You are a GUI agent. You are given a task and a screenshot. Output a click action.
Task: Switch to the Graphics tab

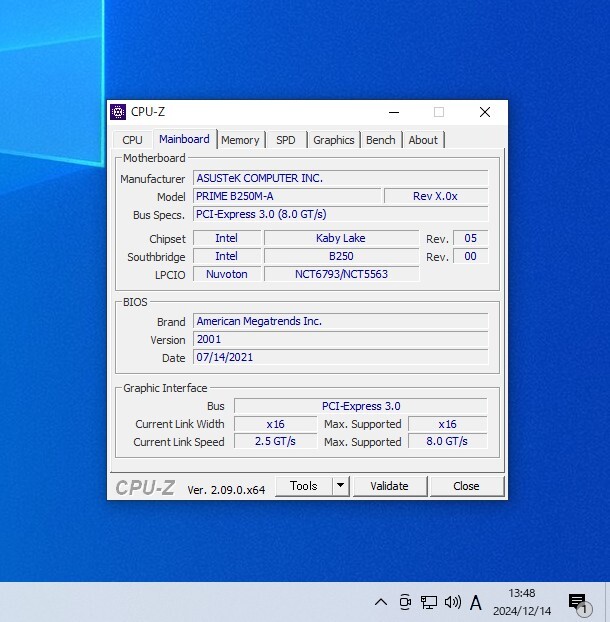pyautogui.click(x=334, y=140)
